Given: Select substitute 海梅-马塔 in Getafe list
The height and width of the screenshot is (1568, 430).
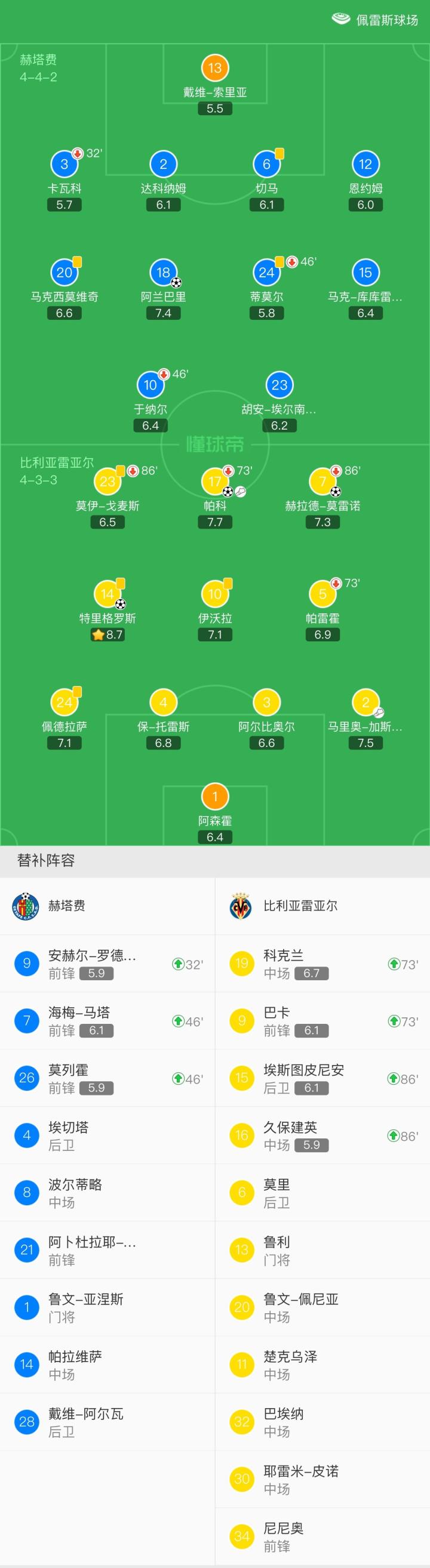Looking at the screenshot, I should coord(107,1021).
